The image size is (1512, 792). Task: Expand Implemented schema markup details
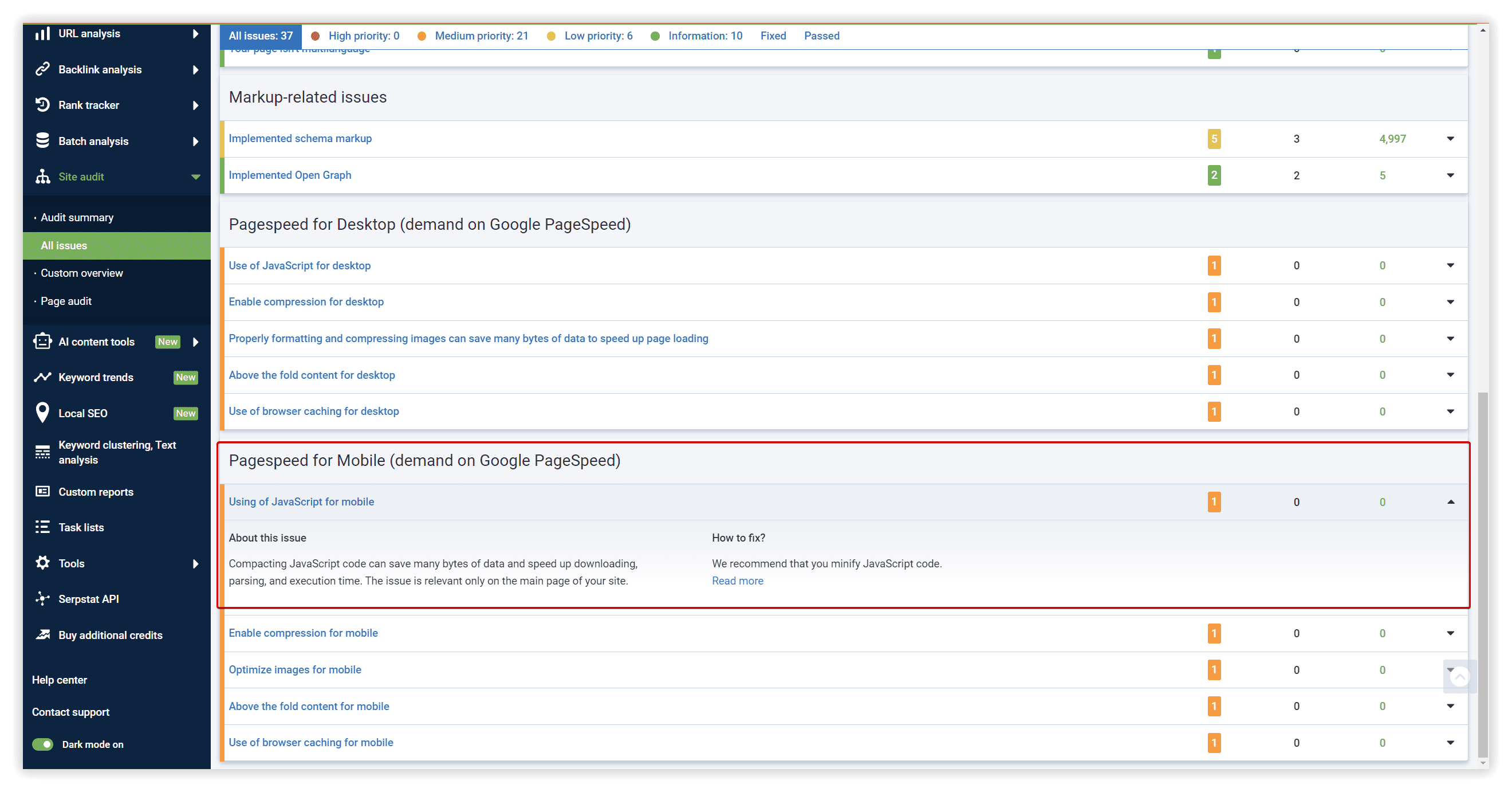coord(1450,139)
